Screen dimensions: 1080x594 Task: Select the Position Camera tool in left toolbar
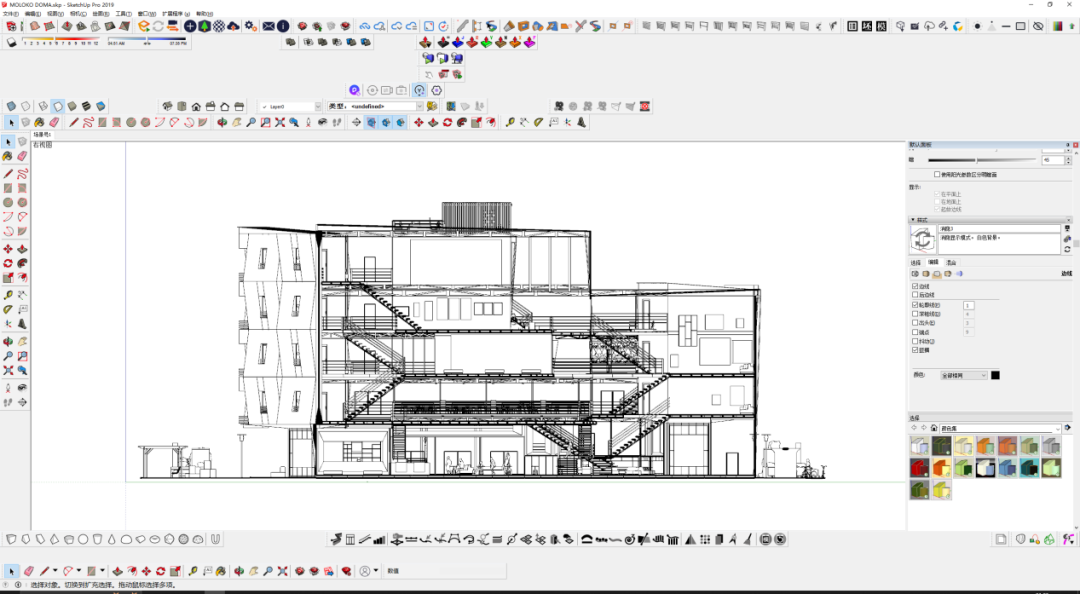tap(8, 388)
